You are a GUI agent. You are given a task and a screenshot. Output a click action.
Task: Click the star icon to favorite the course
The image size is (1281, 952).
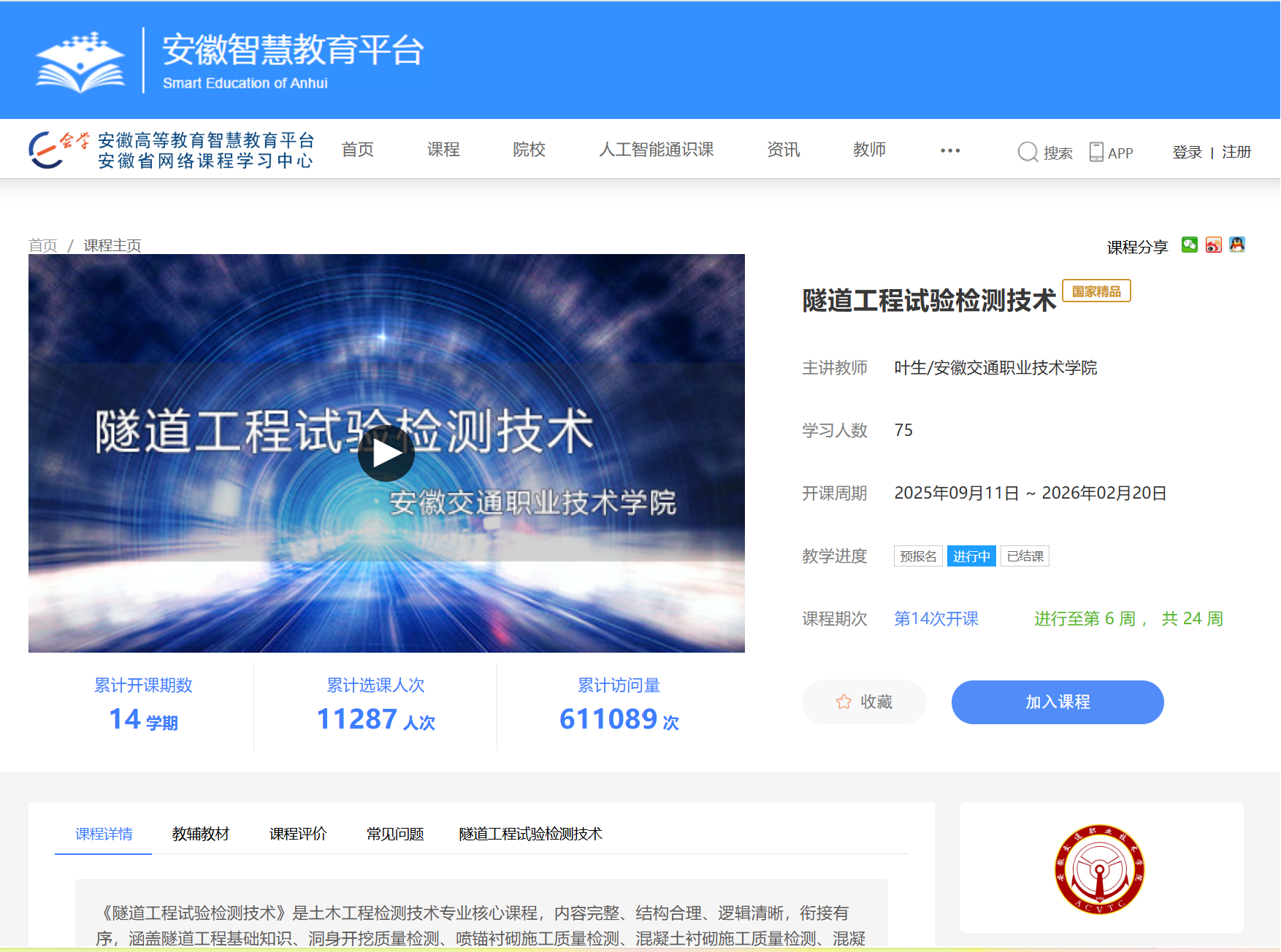844,702
